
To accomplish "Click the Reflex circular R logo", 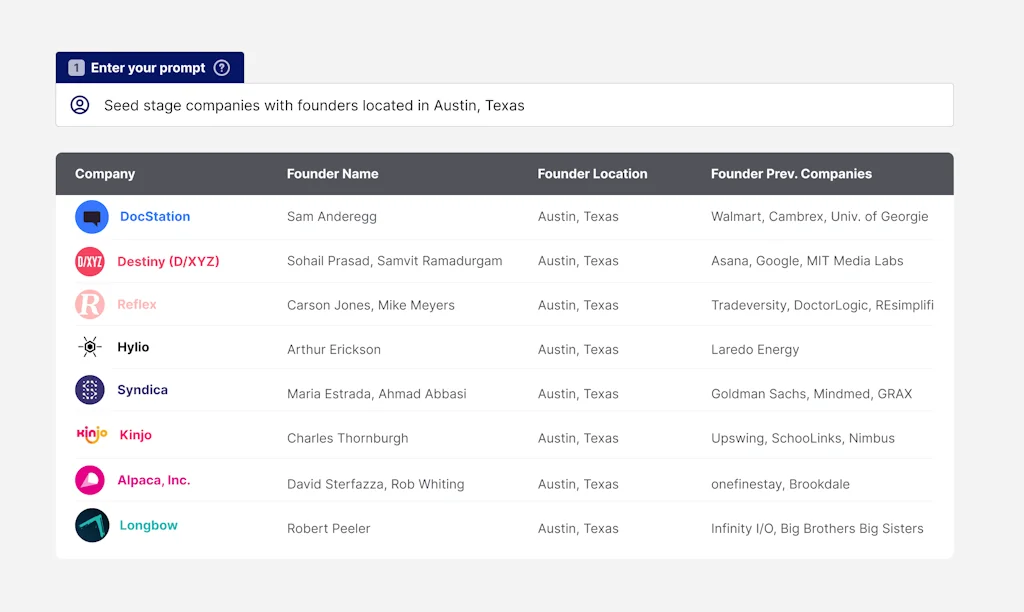I will tap(91, 305).
